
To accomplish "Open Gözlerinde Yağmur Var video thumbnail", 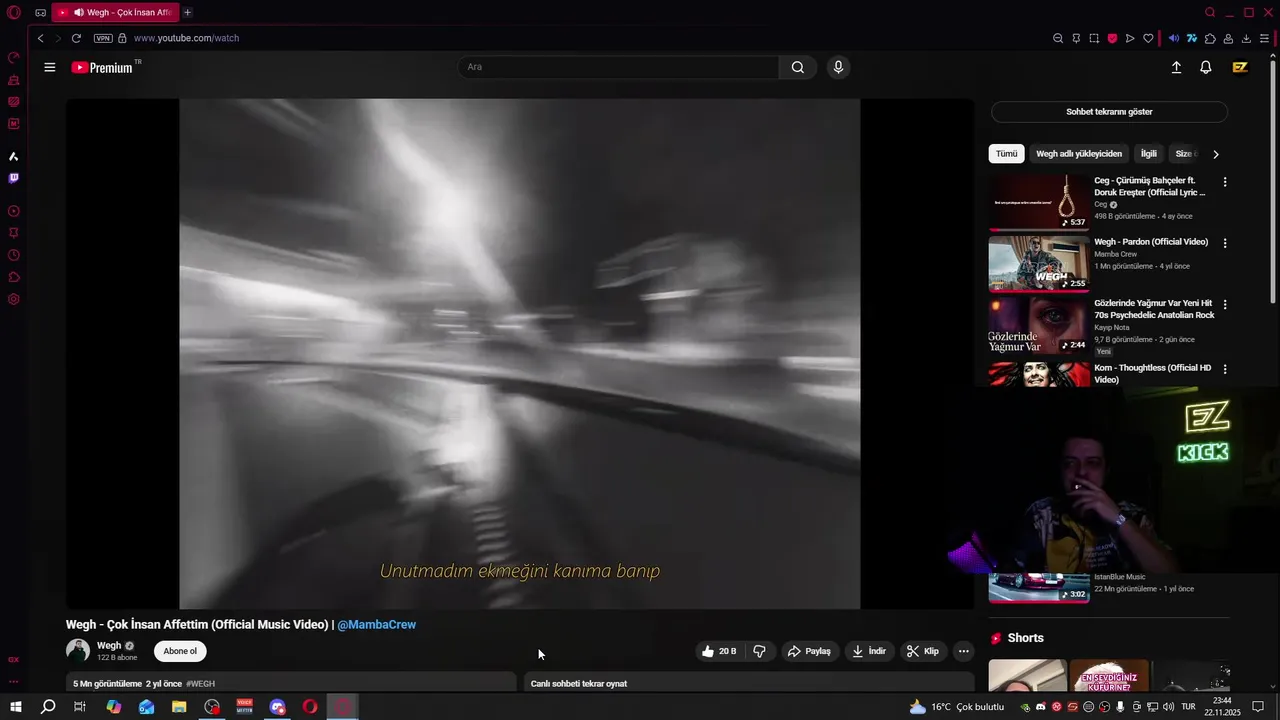I will pyautogui.click(x=1039, y=325).
